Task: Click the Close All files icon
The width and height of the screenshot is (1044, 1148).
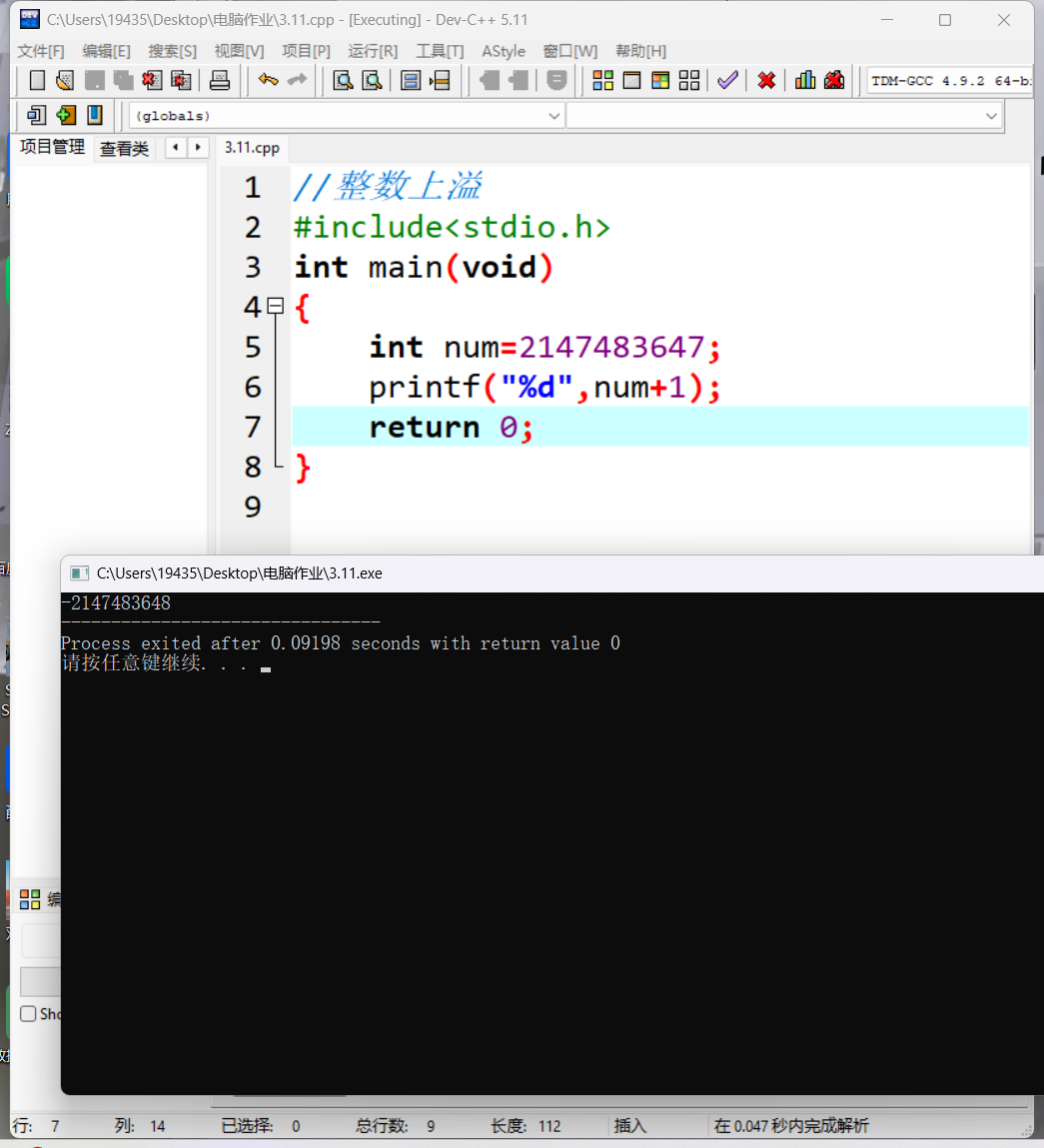Action: [x=181, y=80]
